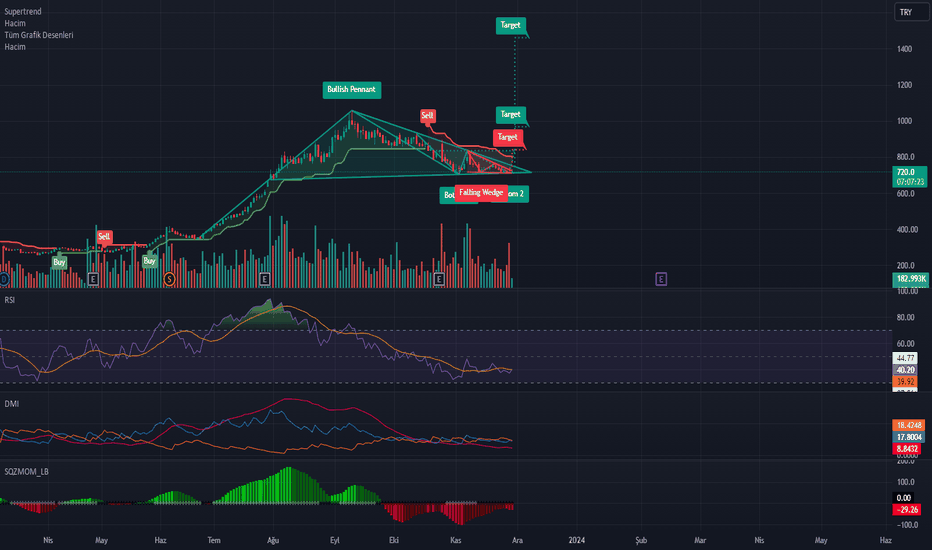
Task: Click the topmost green Target label
Action: coord(511,25)
